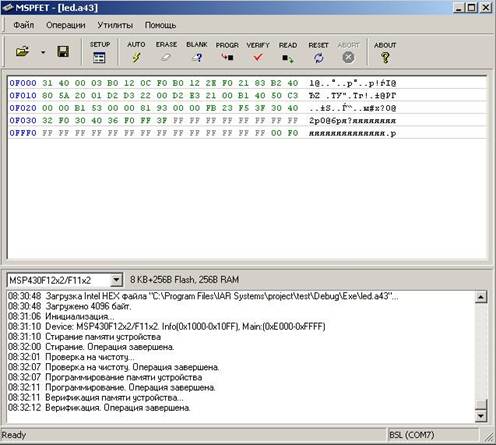Image resolution: width=496 pixels, height=445 pixels.
Task: Close the MSPFET window
Action: 486,7
